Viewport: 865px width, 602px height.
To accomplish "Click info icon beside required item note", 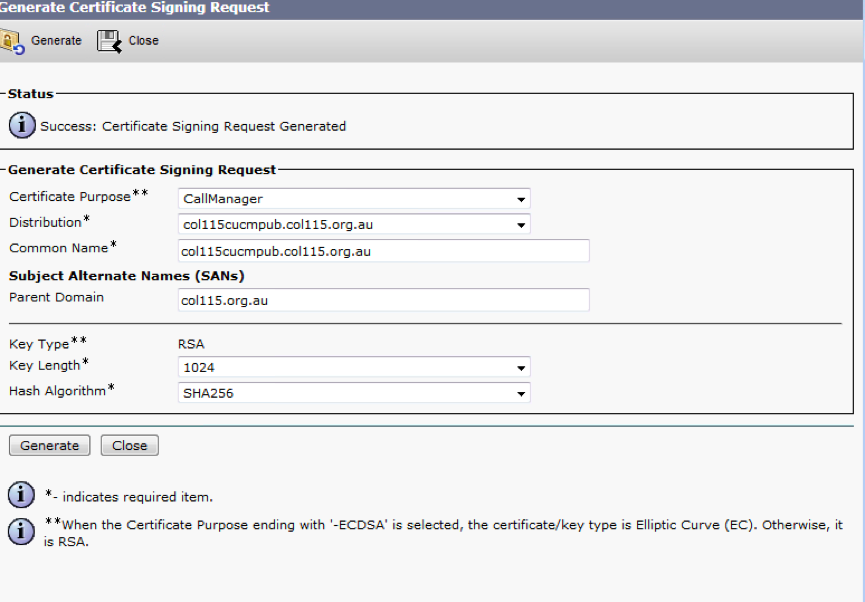I will point(22,494).
